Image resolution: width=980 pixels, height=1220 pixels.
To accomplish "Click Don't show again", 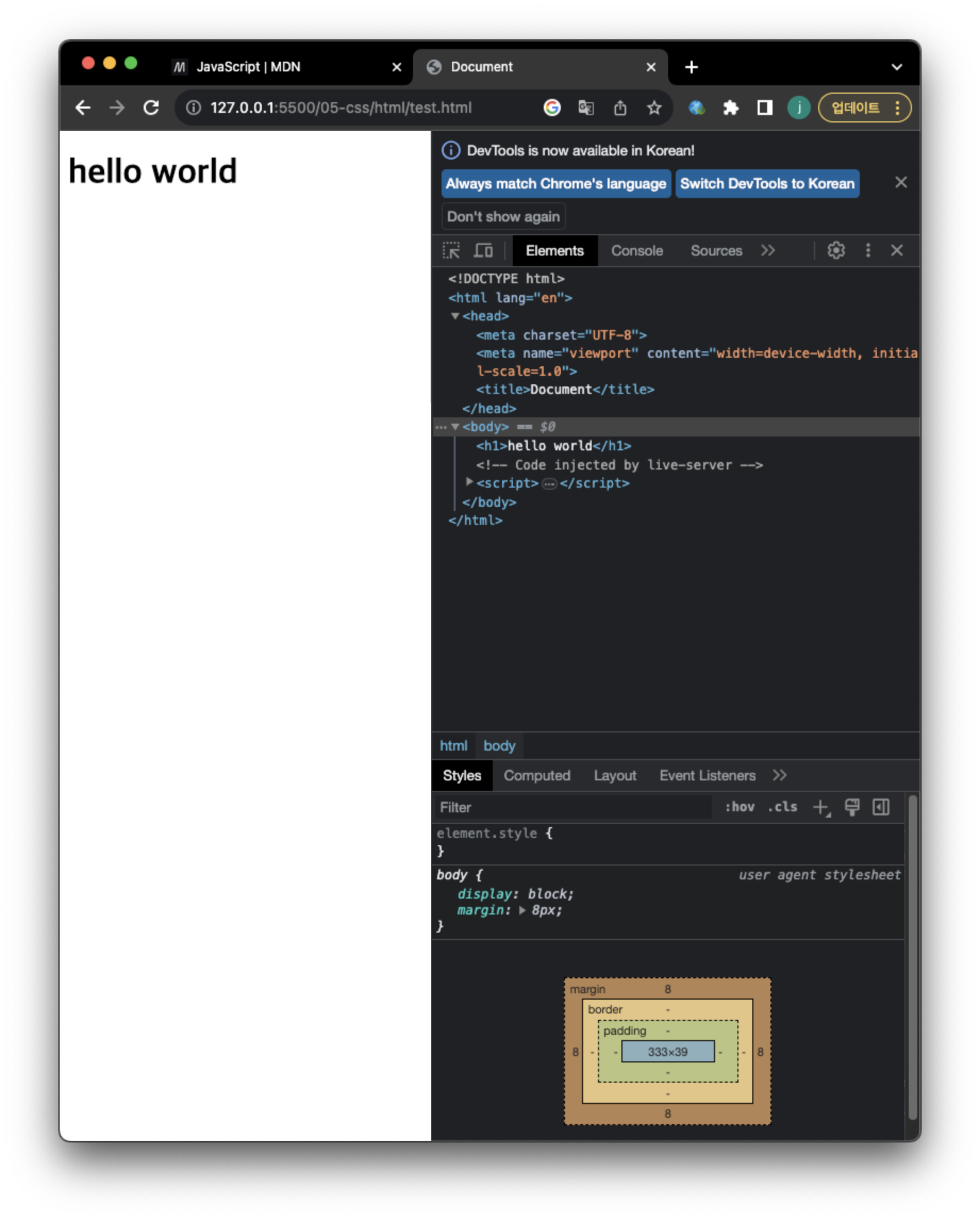I will [503, 216].
